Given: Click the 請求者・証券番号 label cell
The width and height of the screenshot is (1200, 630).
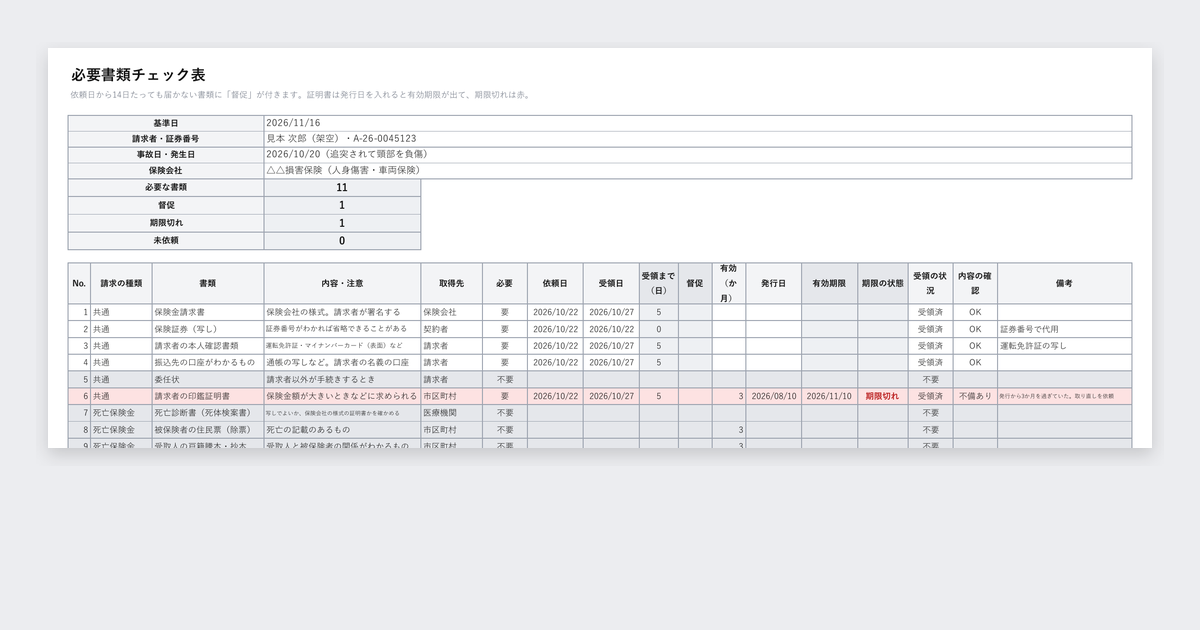Looking at the screenshot, I should (166, 139).
